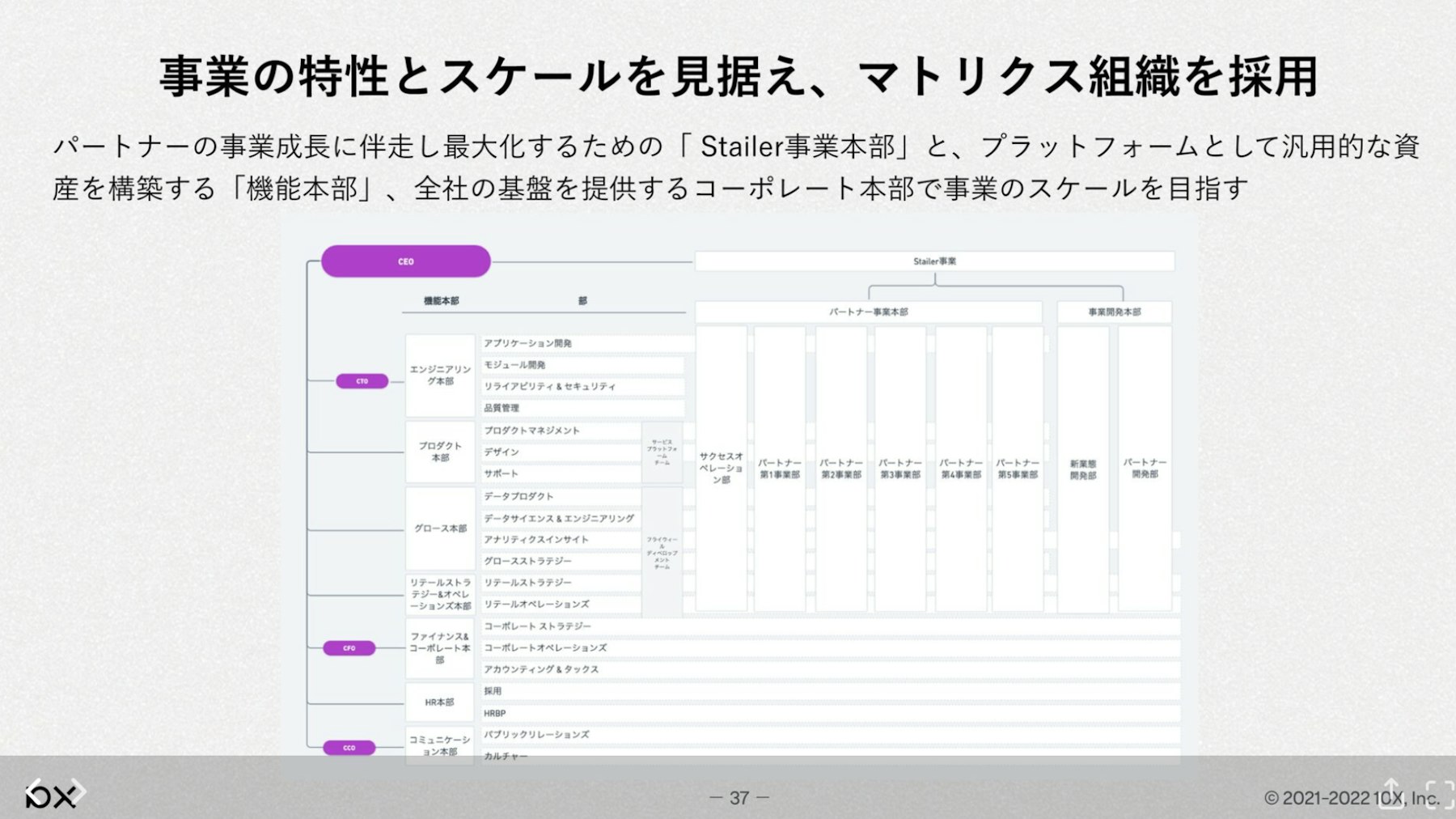
Task: Open the share slide icon
Action: [x=1392, y=793]
